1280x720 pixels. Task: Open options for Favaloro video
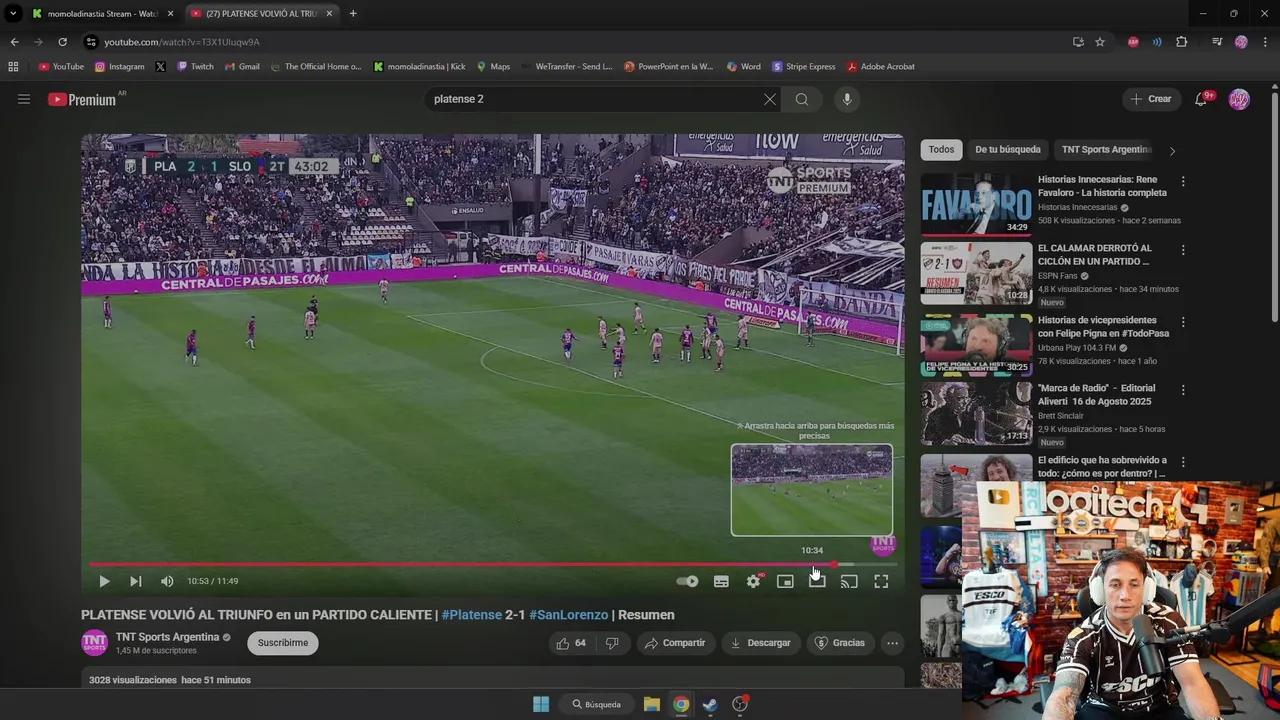point(1183,182)
